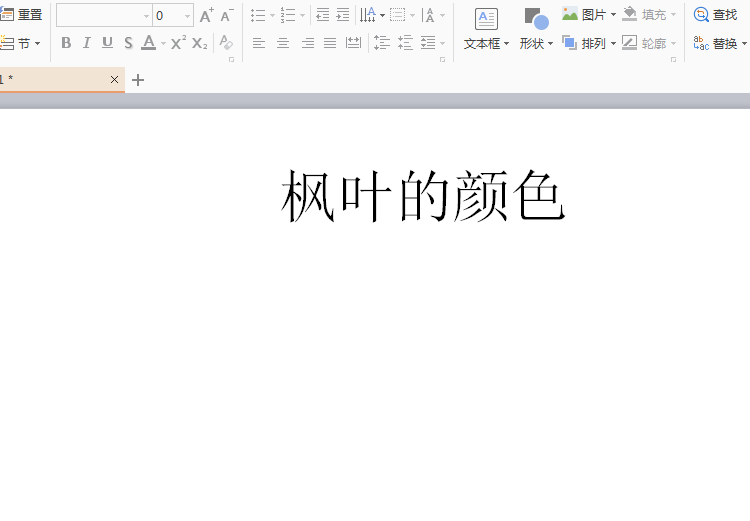Apply numbered list

tap(288, 15)
